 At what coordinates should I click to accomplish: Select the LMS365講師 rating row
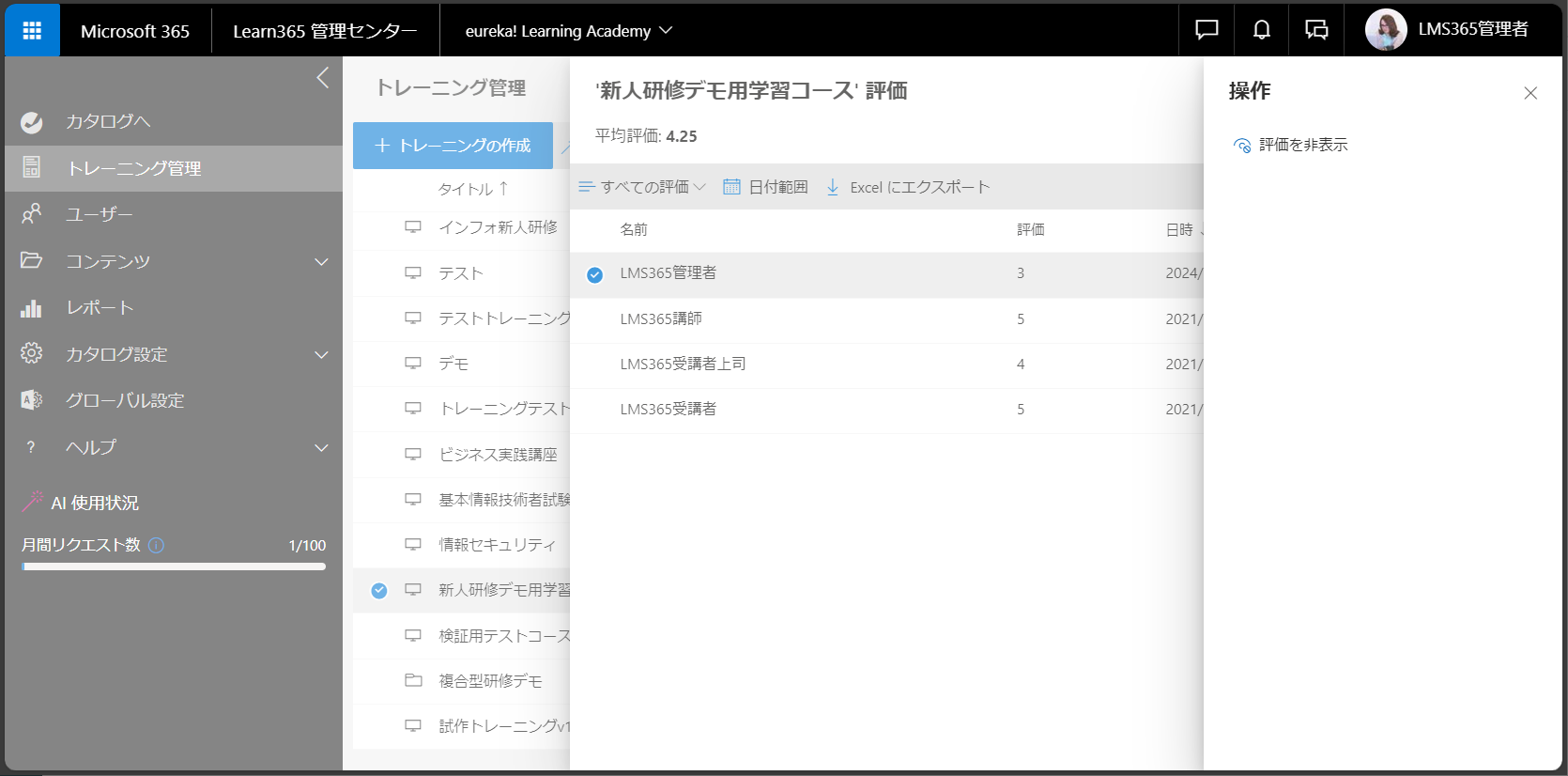click(x=886, y=319)
